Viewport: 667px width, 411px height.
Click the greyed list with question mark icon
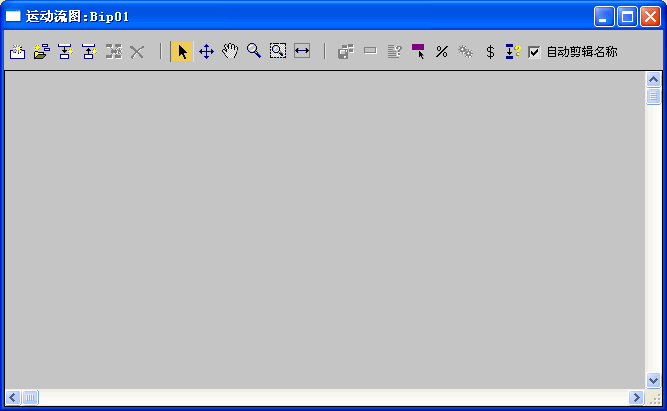(x=394, y=51)
